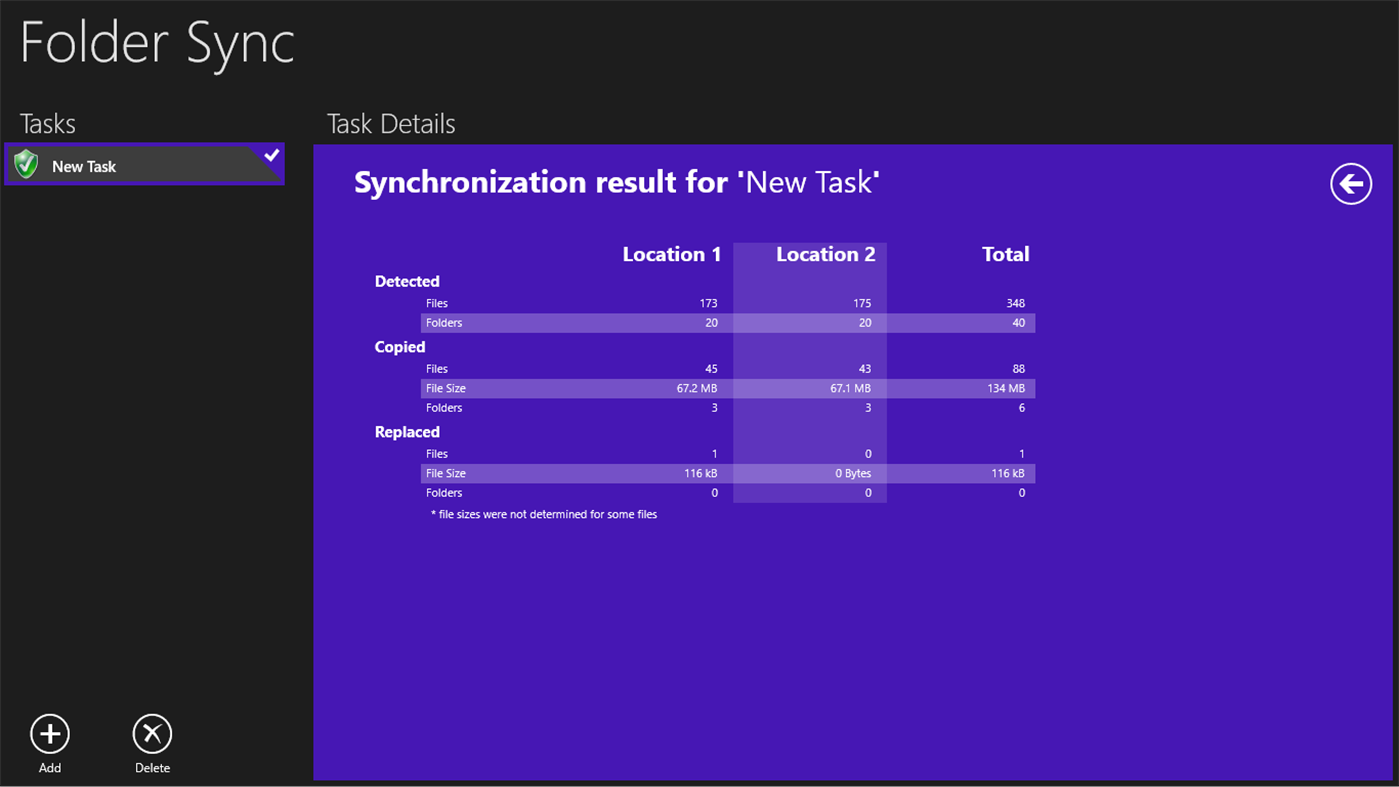Click the circled X of the Delete button
The height and width of the screenshot is (787, 1399).
(152, 733)
